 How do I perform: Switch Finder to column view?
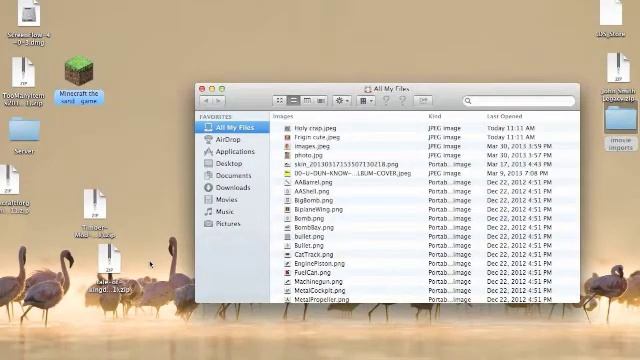(307, 100)
